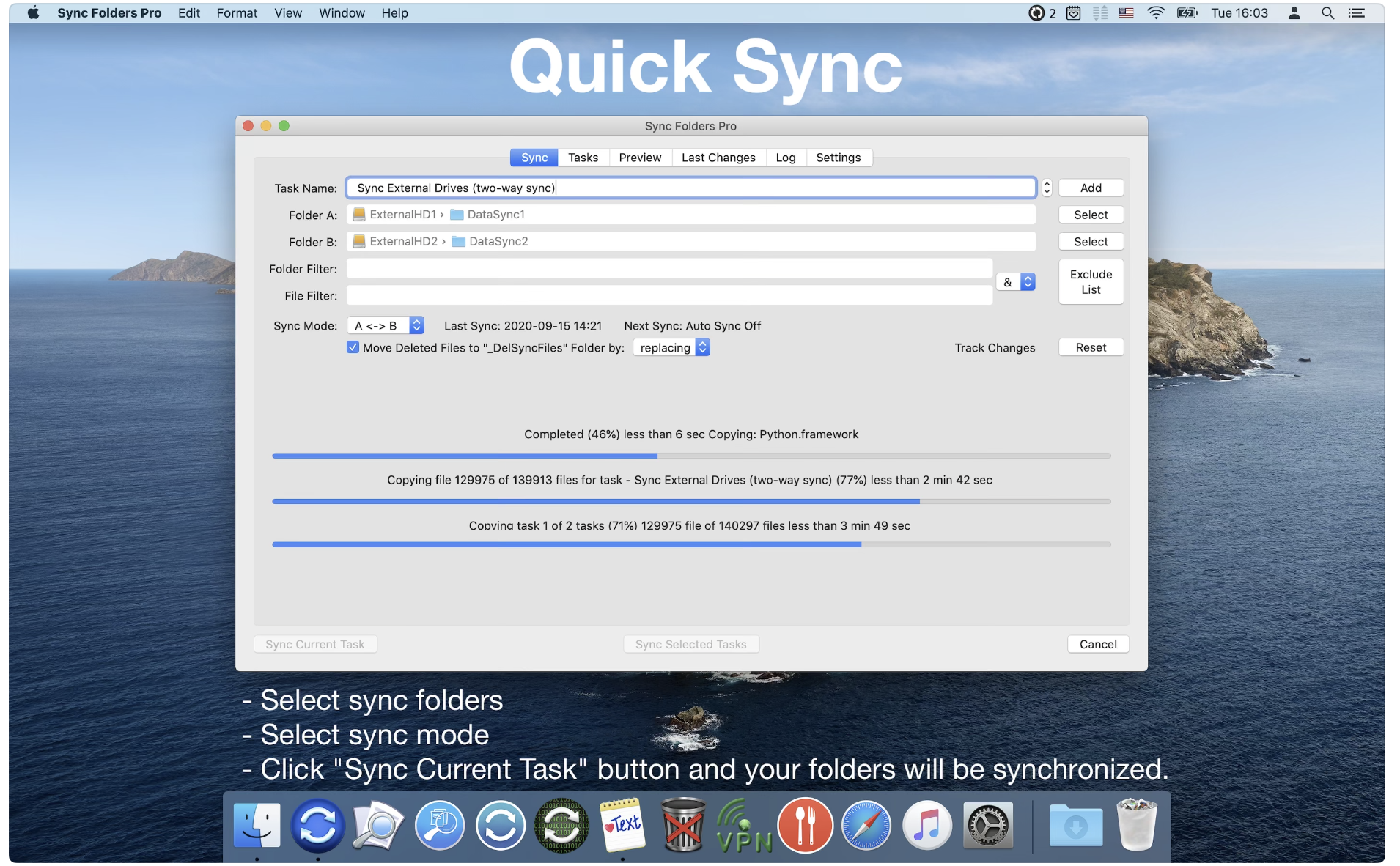The image size is (1400, 866).
Task: Open Sync Folders Pro icon in the Dock
Action: [x=317, y=826]
